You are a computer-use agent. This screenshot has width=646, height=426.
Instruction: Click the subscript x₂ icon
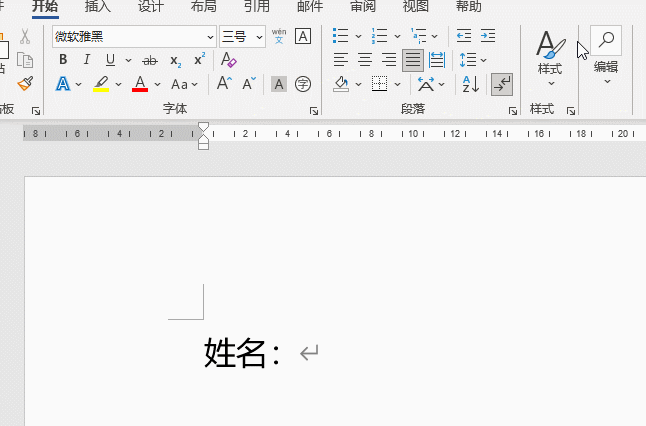(x=175, y=60)
